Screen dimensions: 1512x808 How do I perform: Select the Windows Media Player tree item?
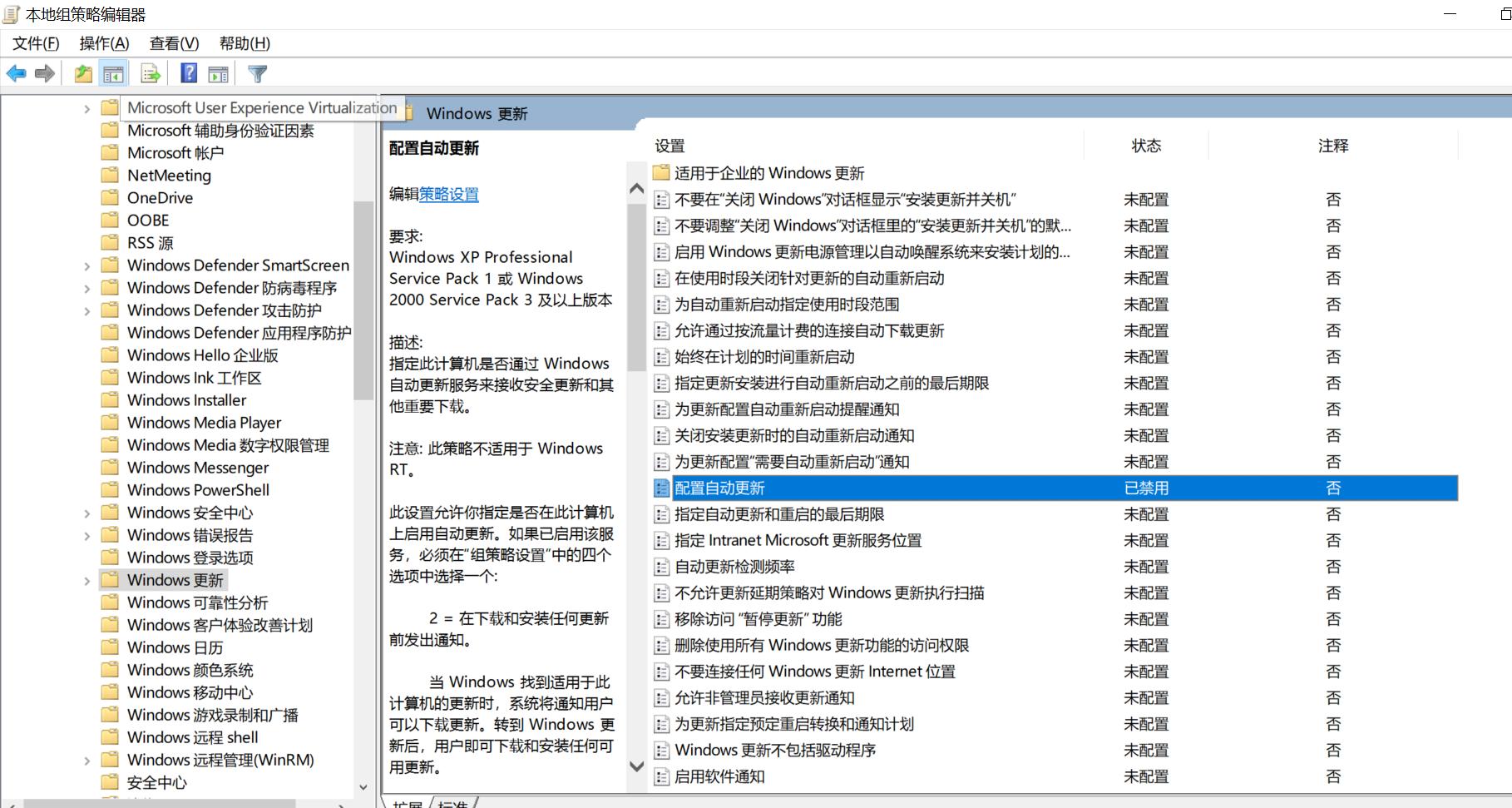point(204,422)
